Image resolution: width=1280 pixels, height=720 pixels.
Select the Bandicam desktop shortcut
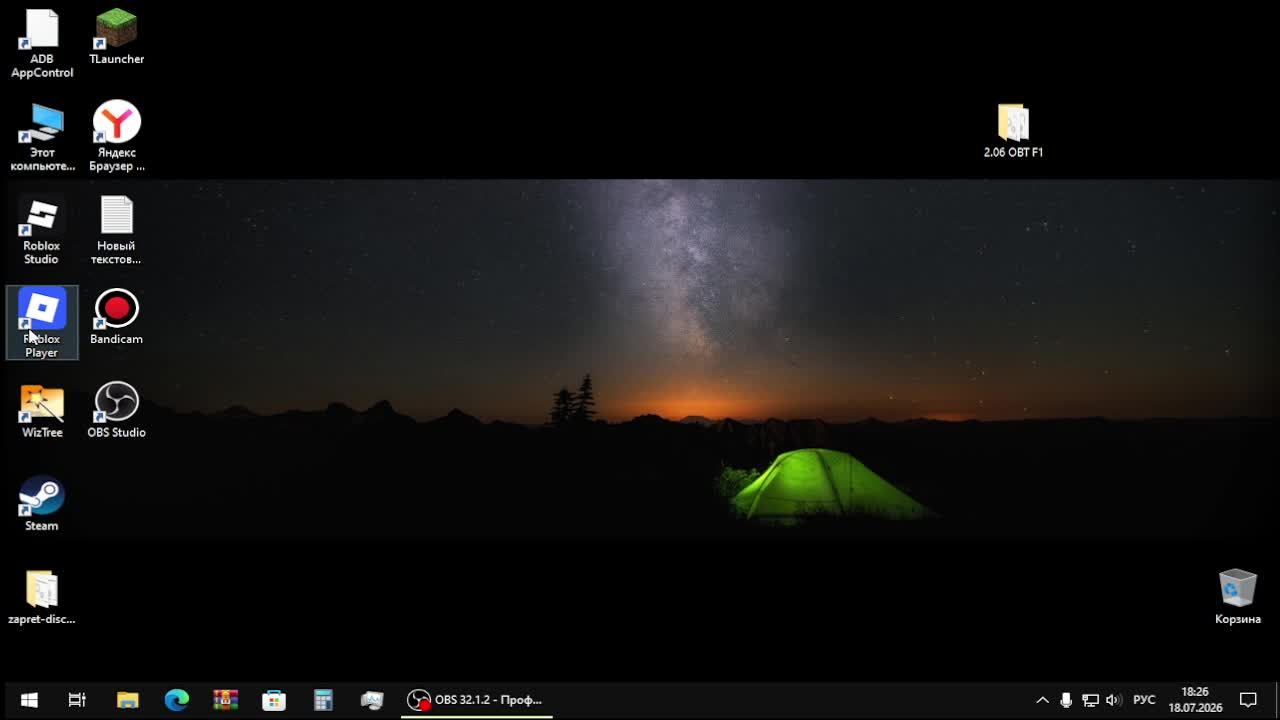click(117, 317)
